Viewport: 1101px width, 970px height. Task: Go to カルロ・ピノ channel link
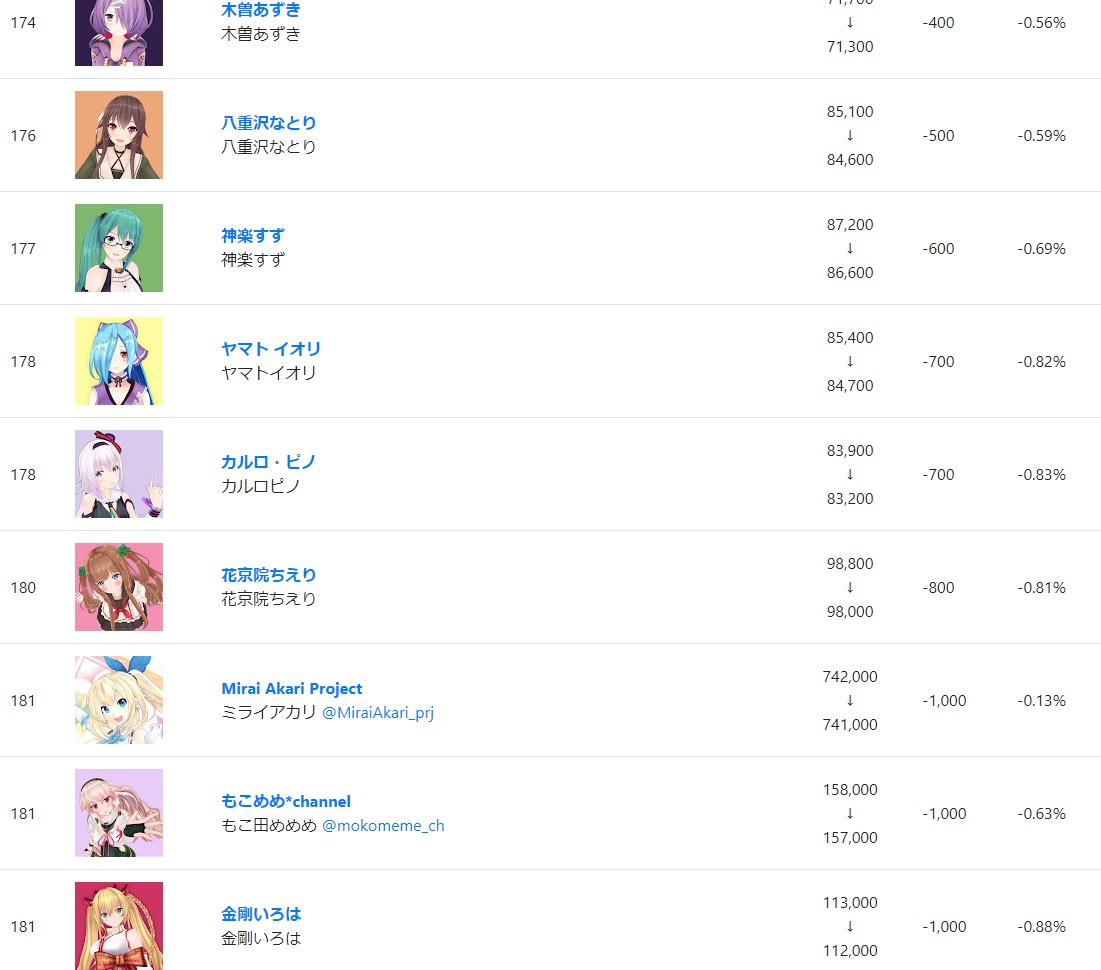coord(268,462)
